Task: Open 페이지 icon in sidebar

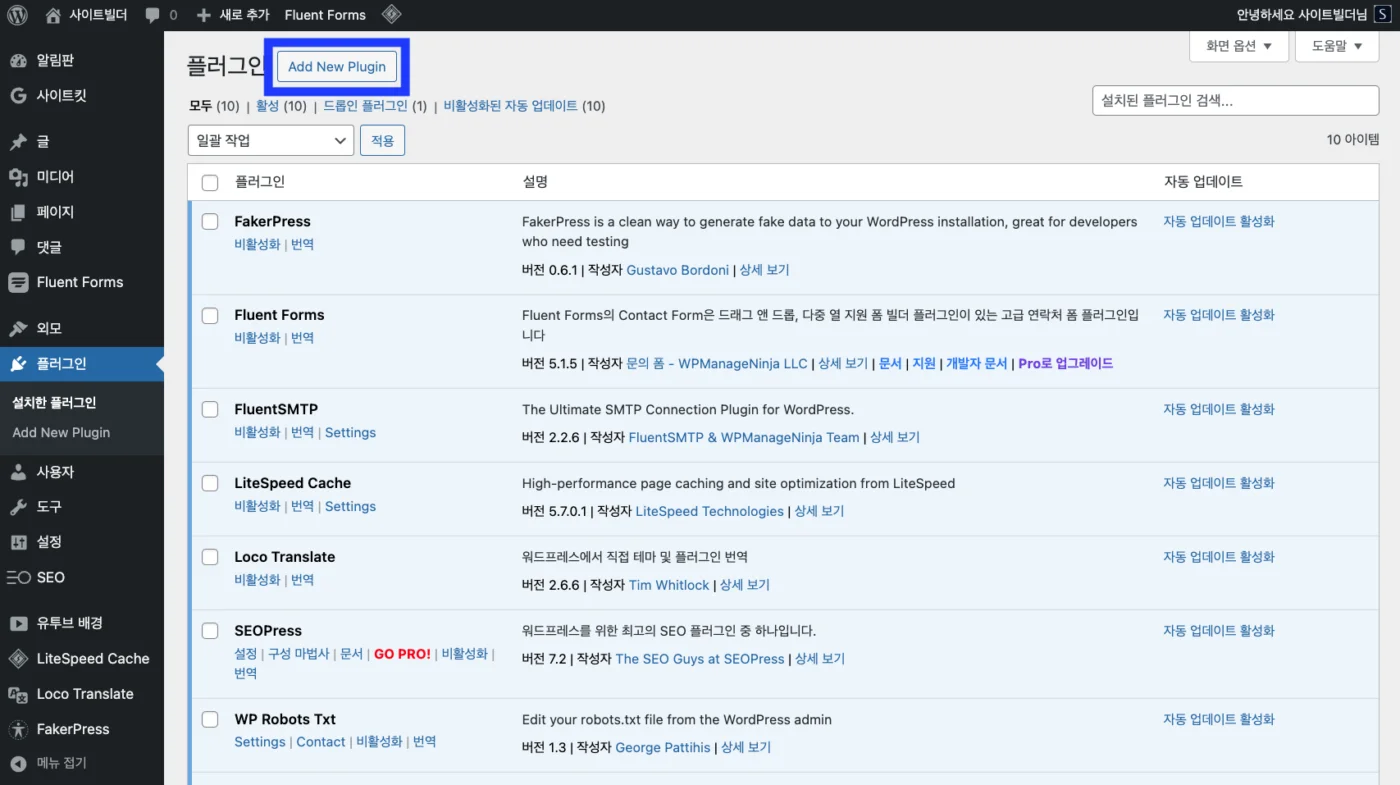Action: (x=18, y=212)
